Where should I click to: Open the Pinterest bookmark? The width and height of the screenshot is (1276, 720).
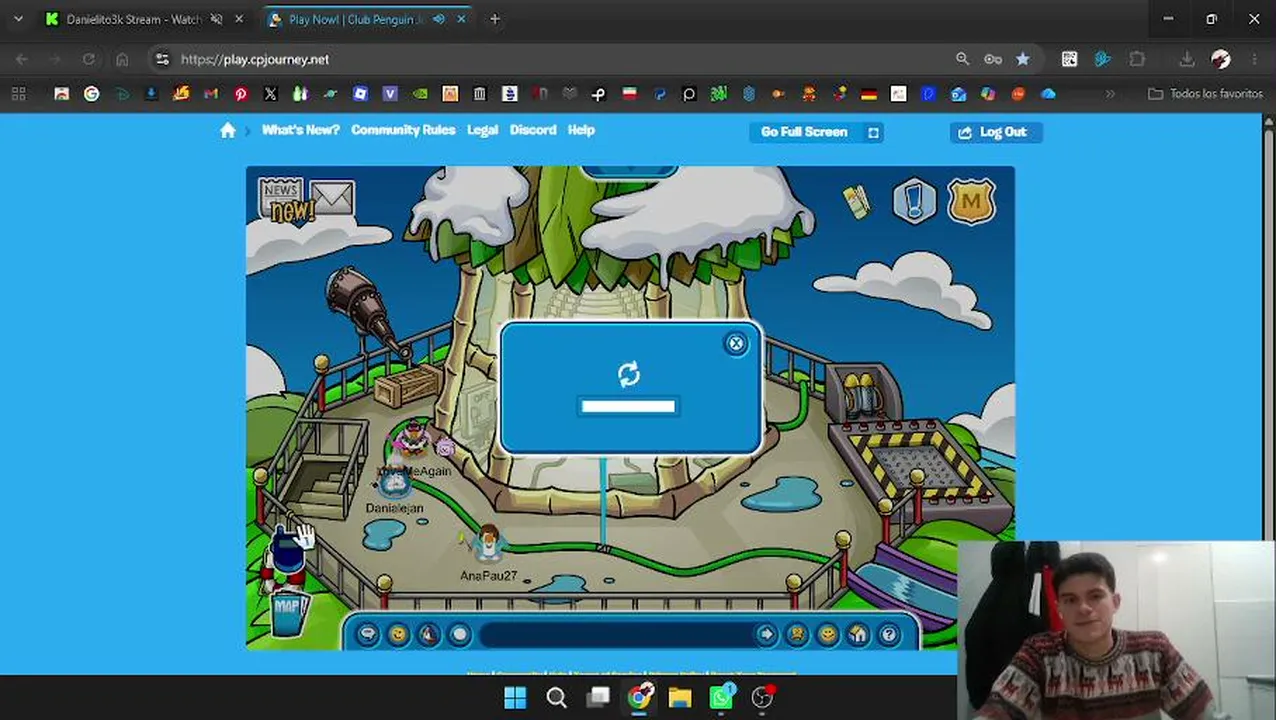(x=241, y=94)
